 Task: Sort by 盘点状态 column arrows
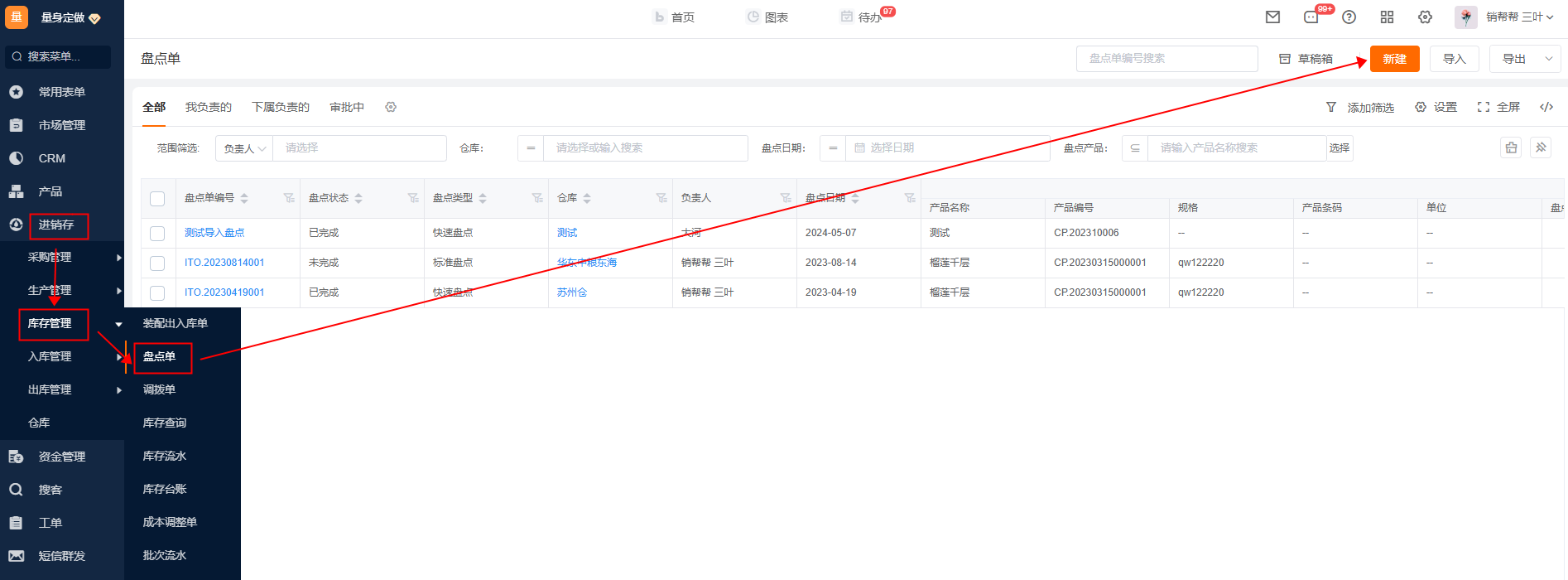[x=358, y=198]
